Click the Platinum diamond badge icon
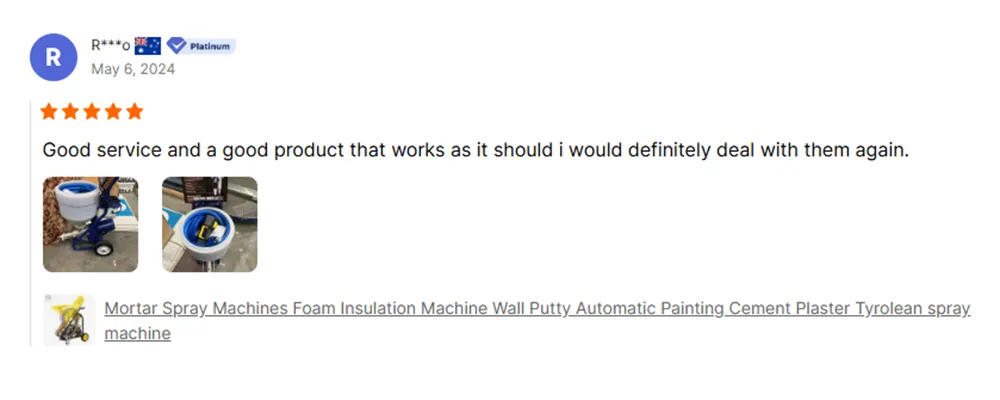The width and height of the screenshot is (1000, 400). (177, 46)
